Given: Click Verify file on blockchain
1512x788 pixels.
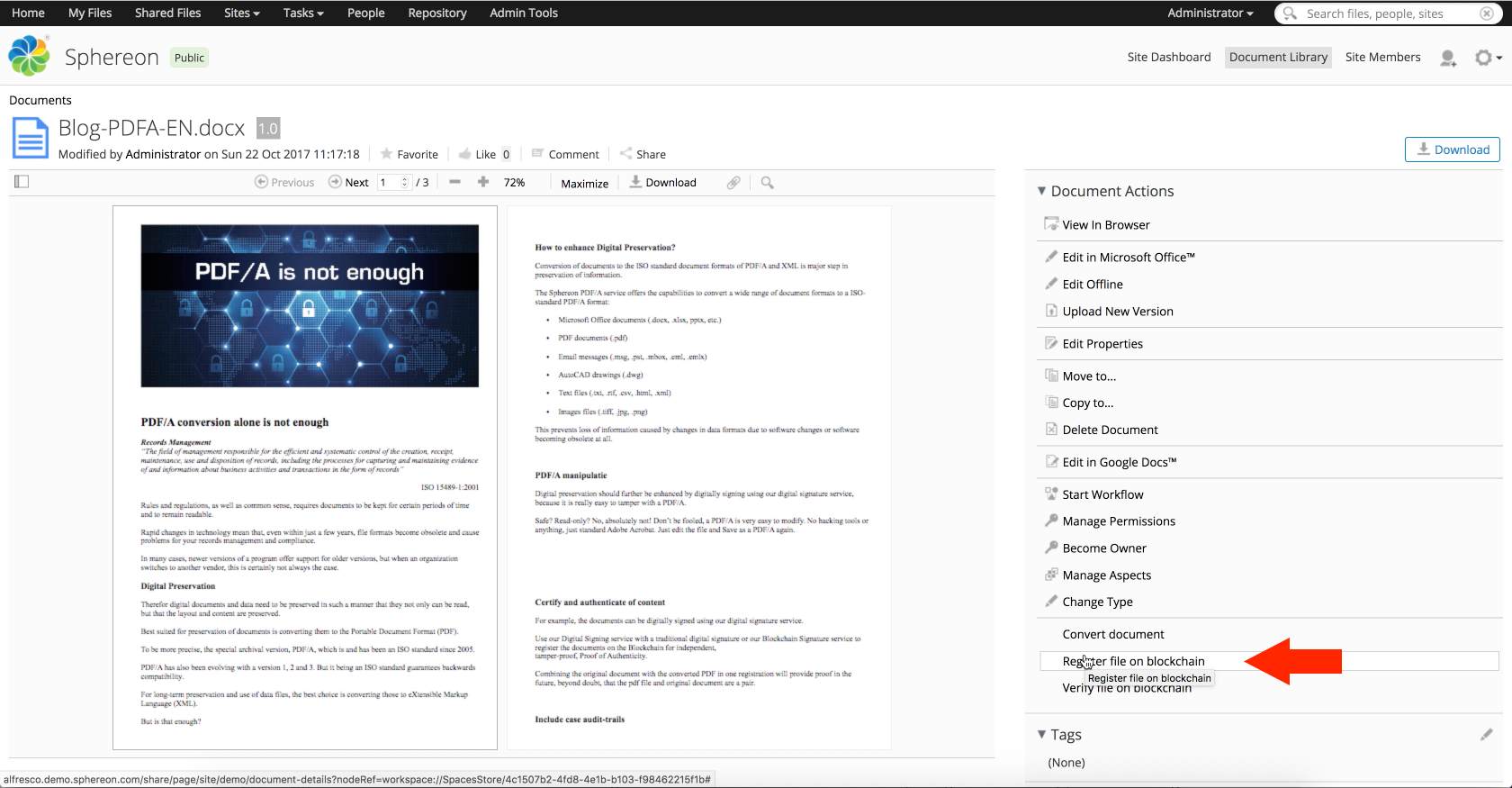Looking at the screenshot, I should point(1127,688).
